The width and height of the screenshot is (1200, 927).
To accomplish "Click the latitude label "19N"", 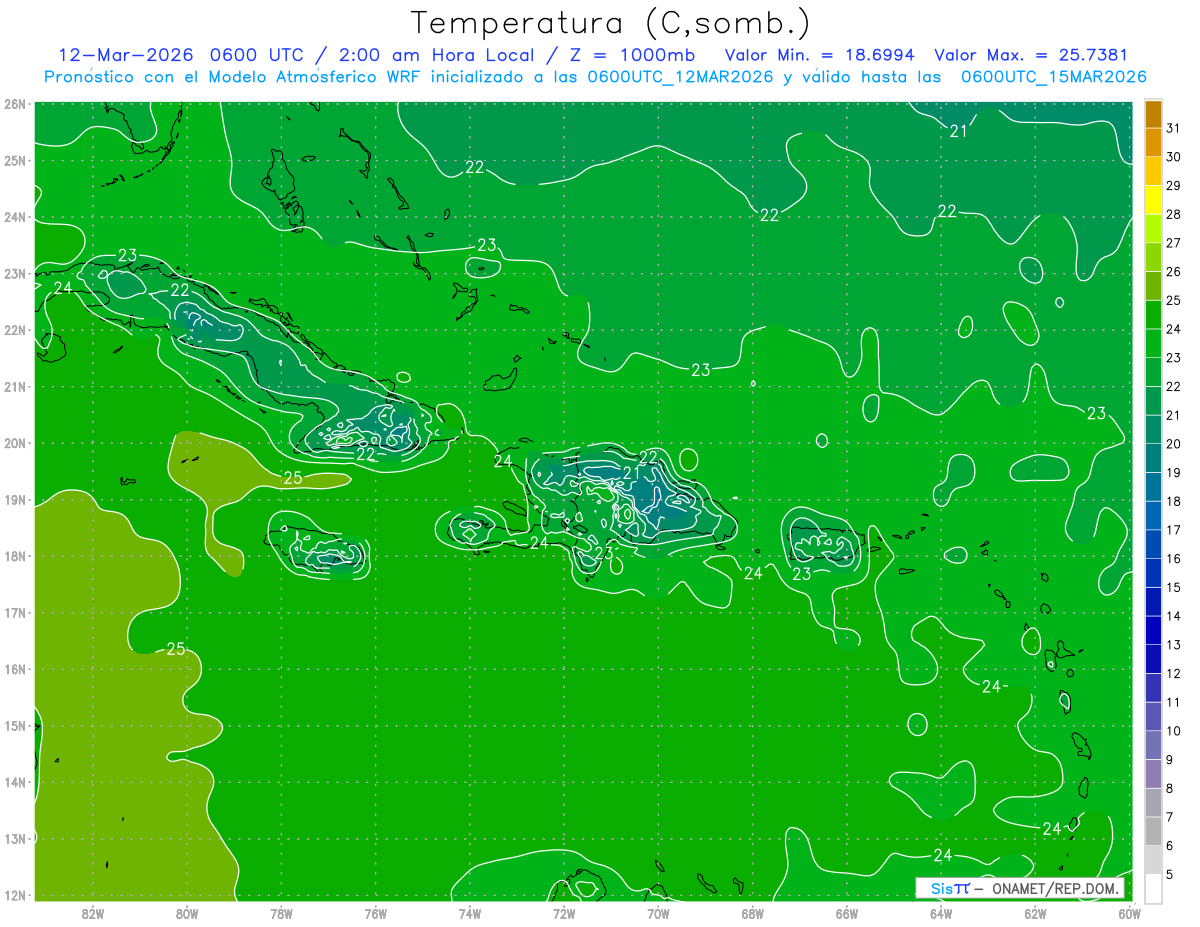I will click(x=15, y=500).
